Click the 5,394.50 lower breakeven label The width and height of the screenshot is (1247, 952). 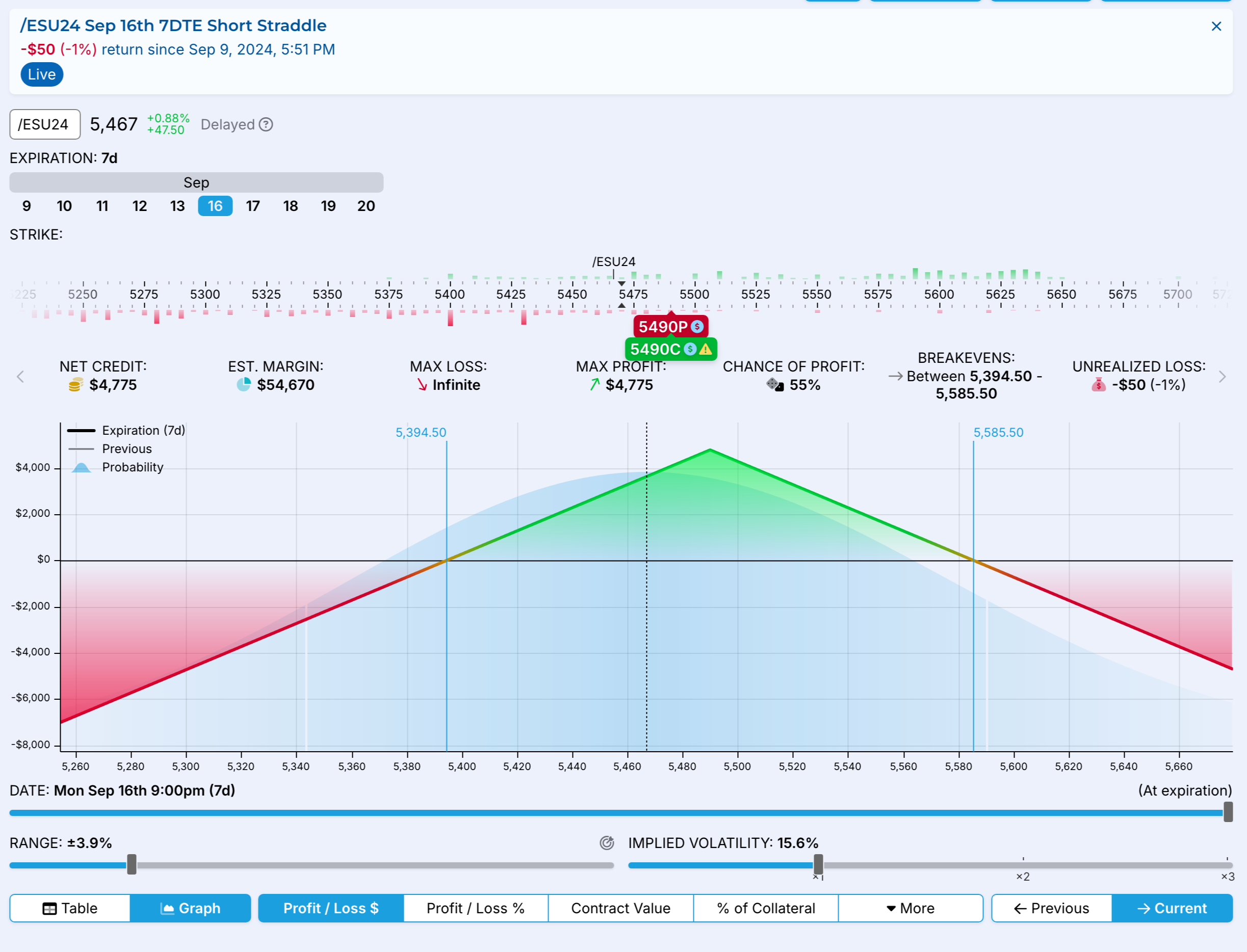tap(421, 432)
